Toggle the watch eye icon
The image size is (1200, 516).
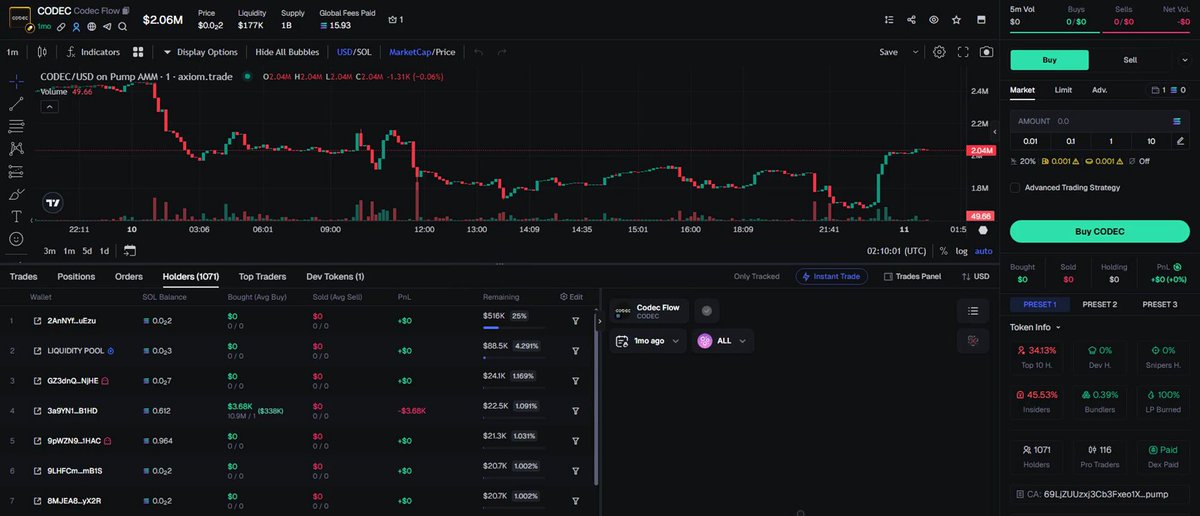click(934, 19)
